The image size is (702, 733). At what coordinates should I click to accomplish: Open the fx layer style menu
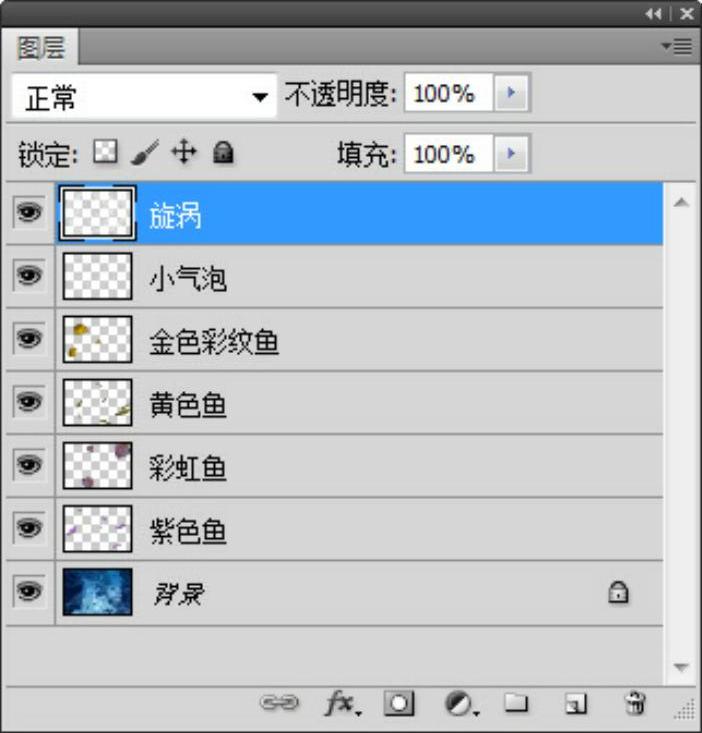(x=340, y=704)
